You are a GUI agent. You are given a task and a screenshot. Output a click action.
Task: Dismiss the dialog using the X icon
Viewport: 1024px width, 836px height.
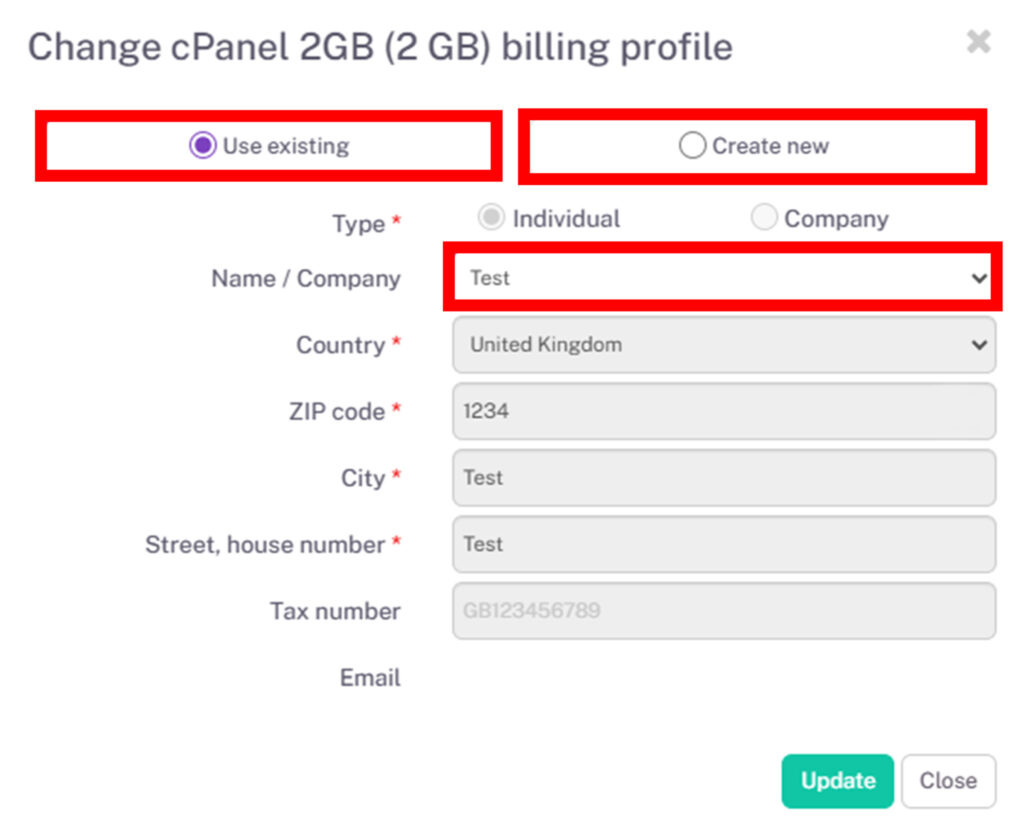pos(977,42)
